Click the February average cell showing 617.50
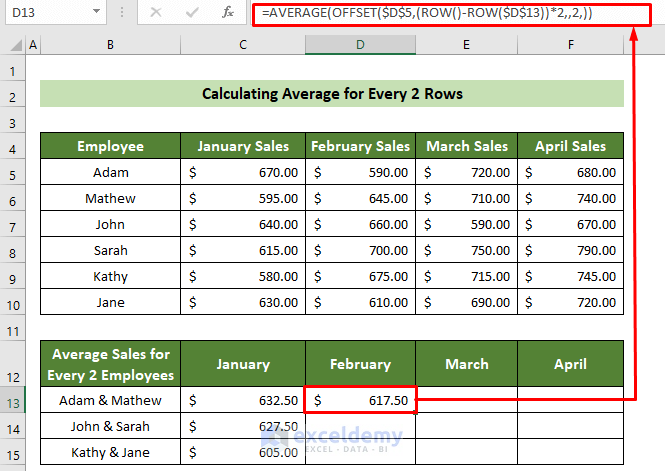The width and height of the screenshot is (665, 471). [361, 401]
